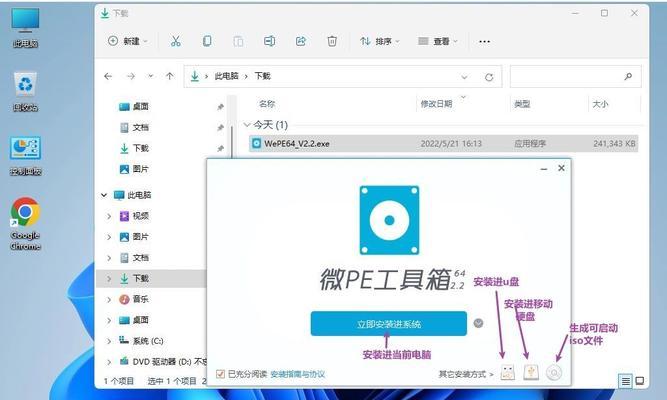Minimize the 微PE工具箱 installer window
The height and width of the screenshot is (400, 667).
click(x=544, y=169)
